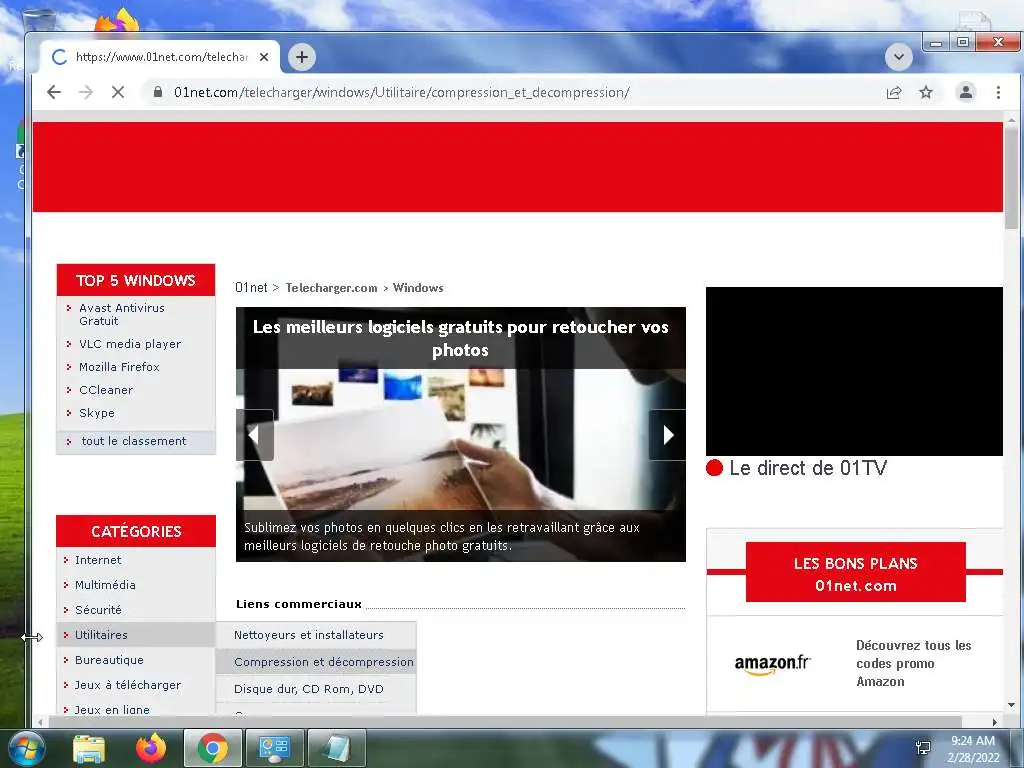This screenshot has width=1024, height=768.
Task: Click the scroll up arrow
Action: tap(1012, 120)
